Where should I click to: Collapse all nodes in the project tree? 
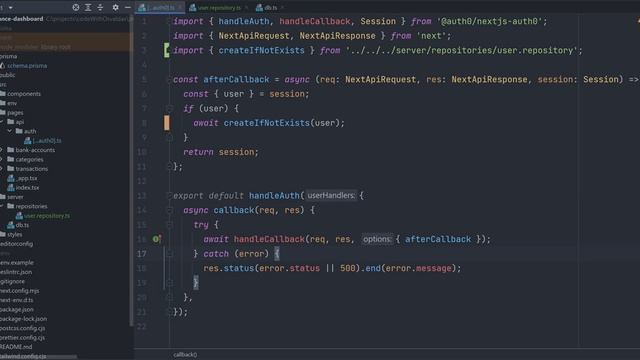pos(100,7)
